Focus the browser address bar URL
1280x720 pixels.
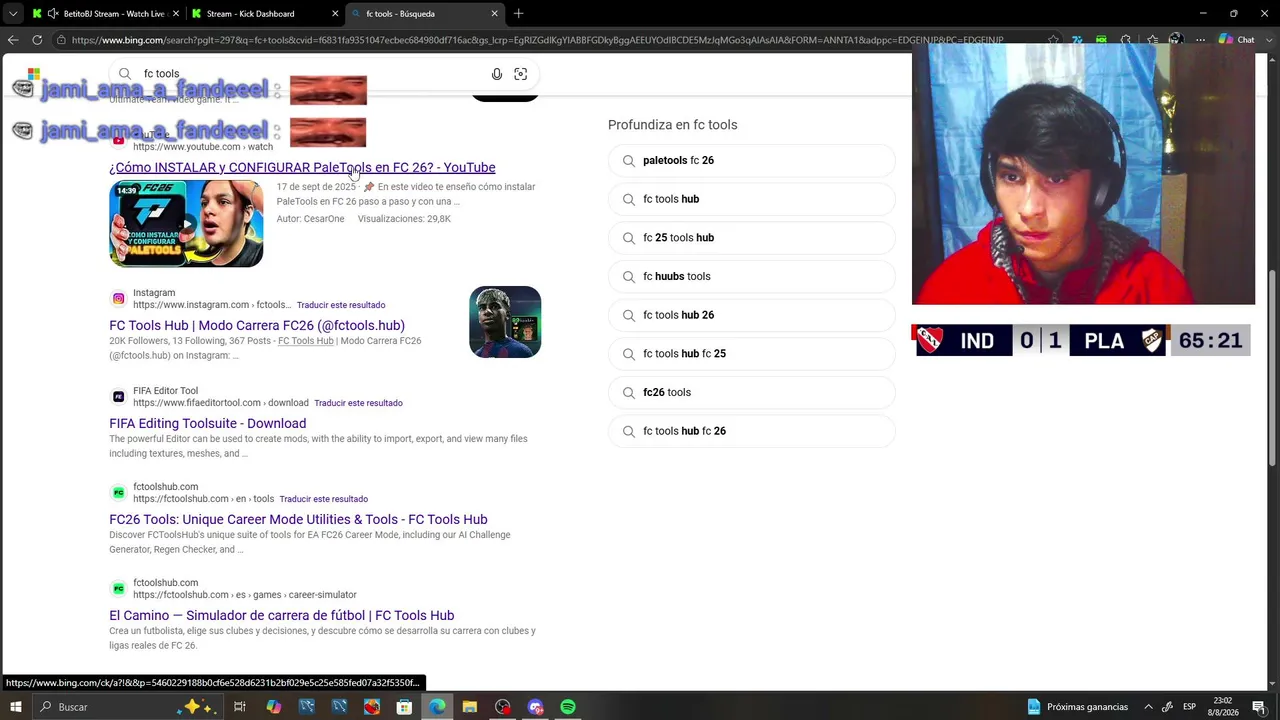[x=537, y=40]
